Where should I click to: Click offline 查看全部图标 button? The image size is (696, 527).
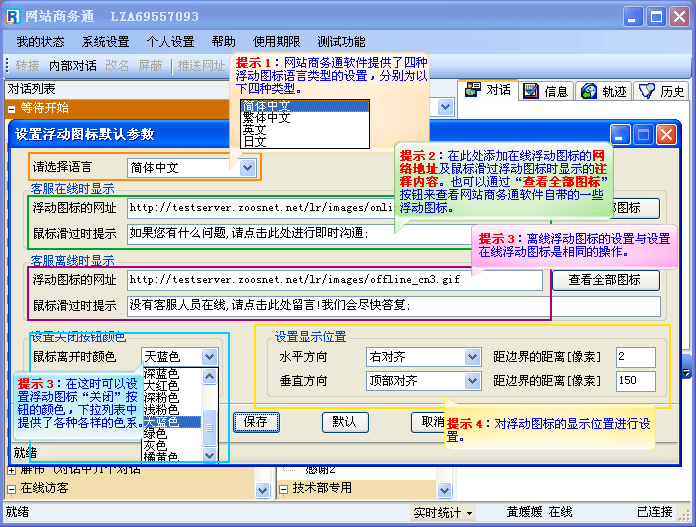(605, 280)
